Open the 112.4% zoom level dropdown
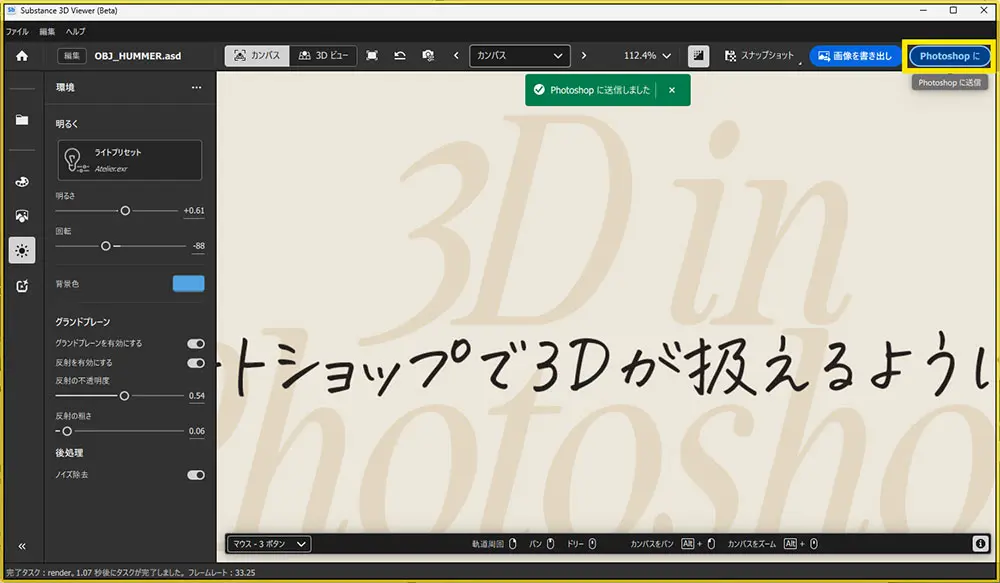The image size is (1000, 583). pyautogui.click(x=647, y=56)
